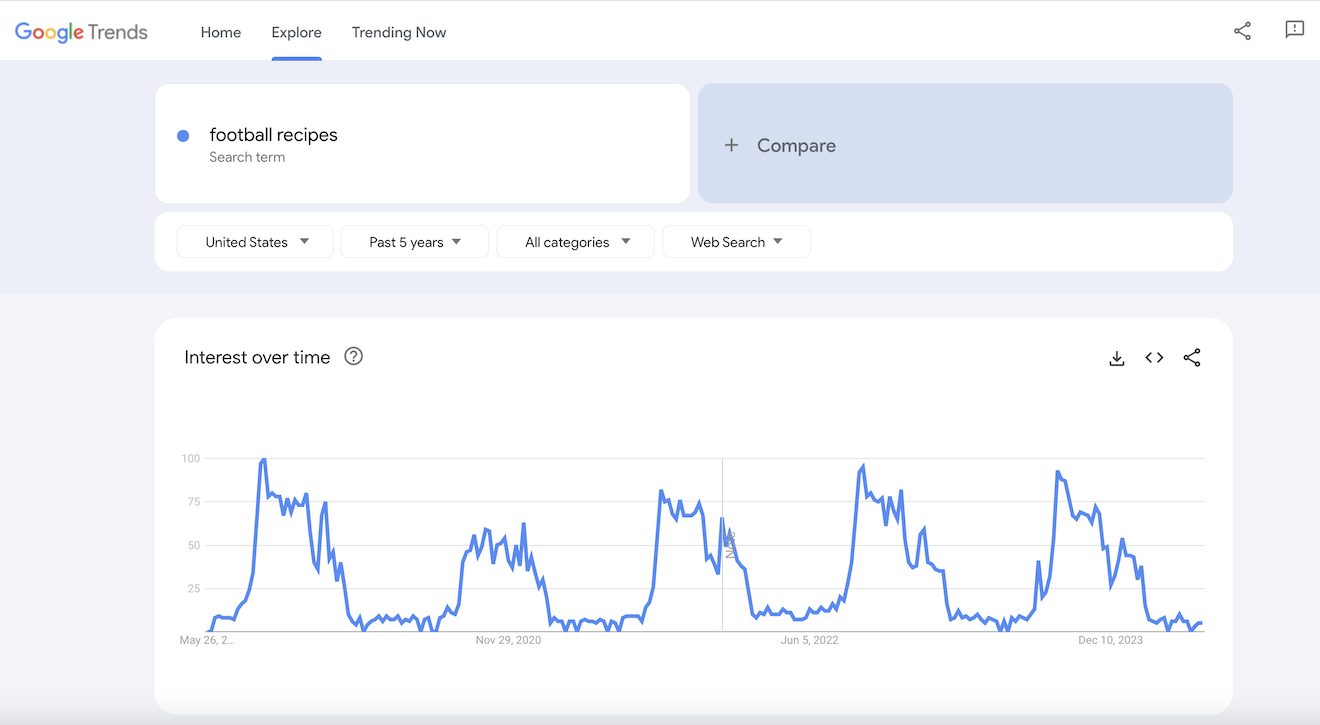Image resolution: width=1320 pixels, height=725 pixels.
Task: Edit the football recipes search term
Action: click(273, 135)
